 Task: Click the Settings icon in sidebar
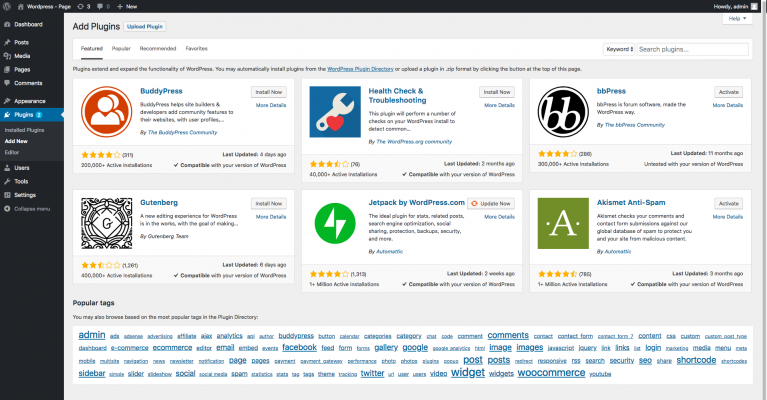pos(7,195)
